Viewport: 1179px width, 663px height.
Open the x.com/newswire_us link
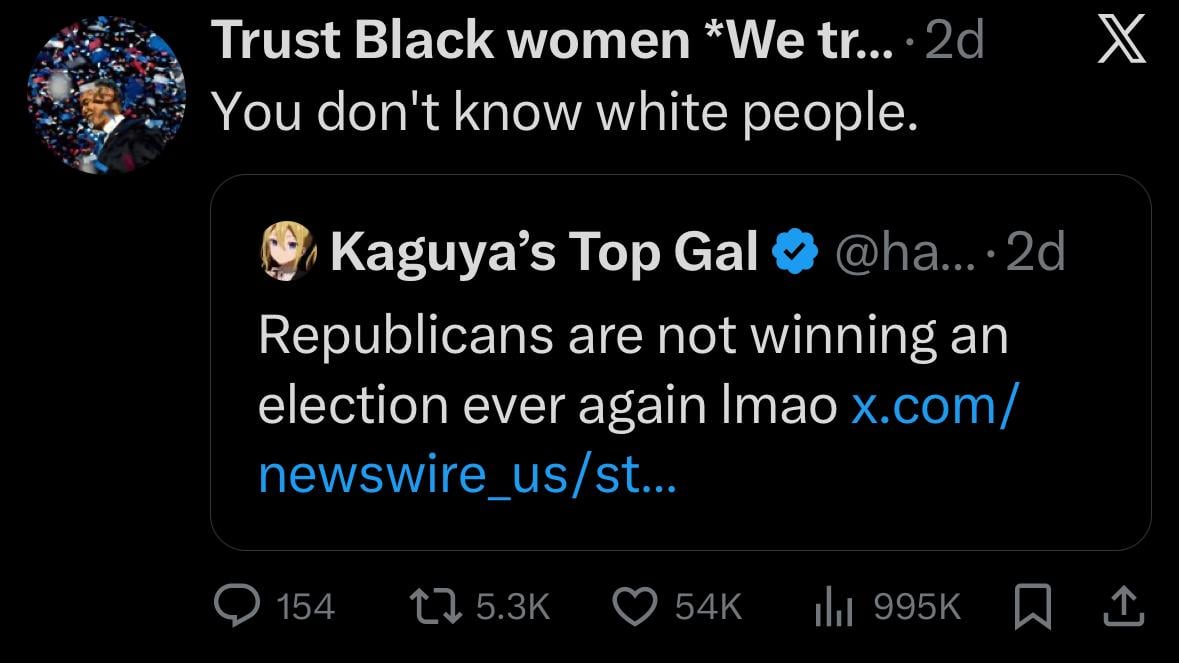(x=640, y=439)
